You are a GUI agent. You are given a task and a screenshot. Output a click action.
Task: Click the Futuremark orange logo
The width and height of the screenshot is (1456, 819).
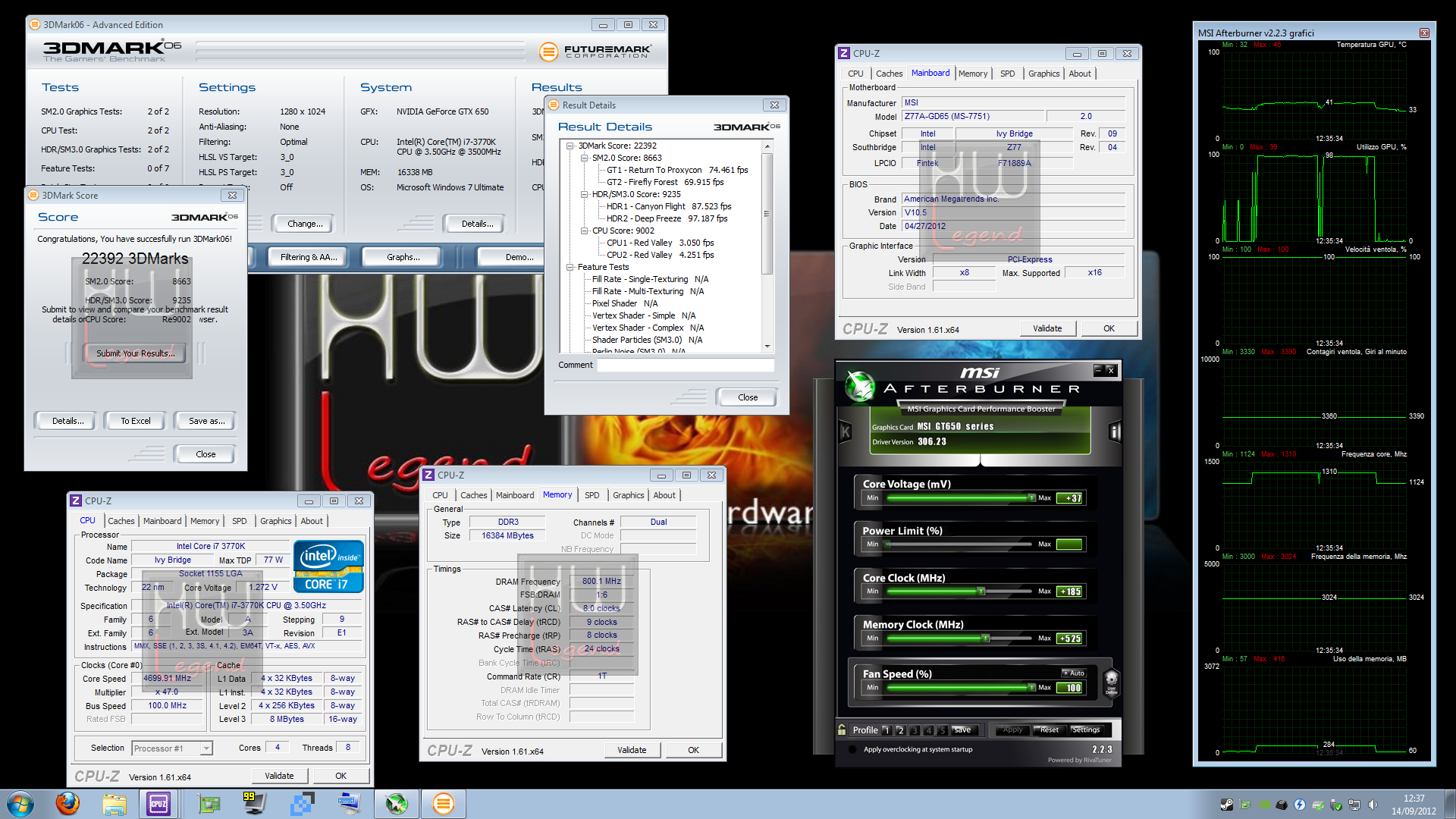pyautogui.click(x=548, y=52)
